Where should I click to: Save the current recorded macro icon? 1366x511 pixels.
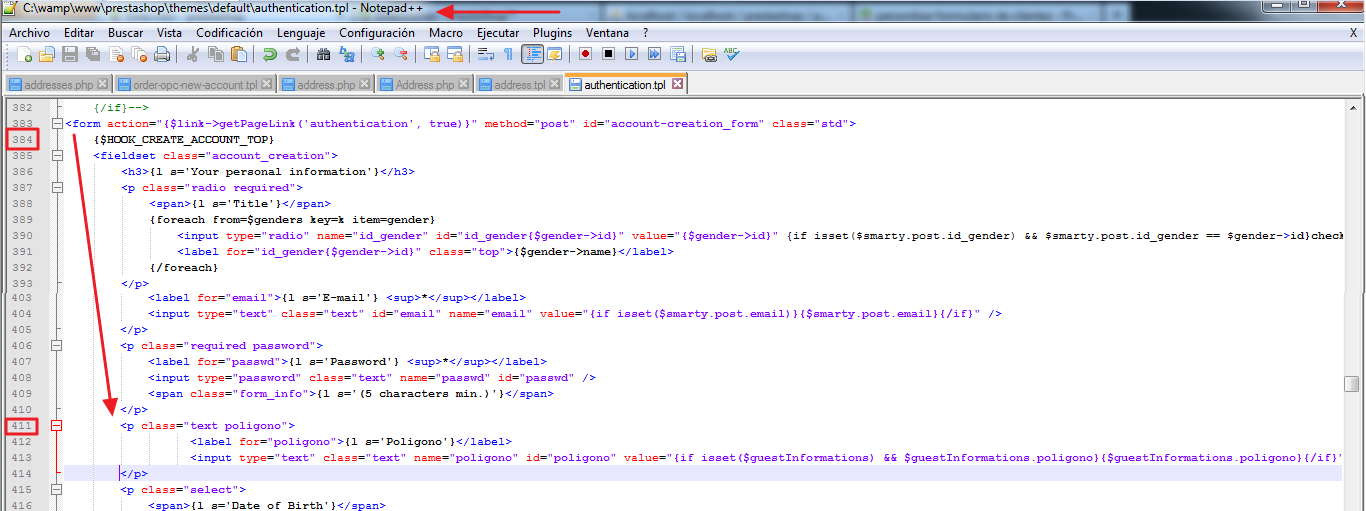(679, 54)
